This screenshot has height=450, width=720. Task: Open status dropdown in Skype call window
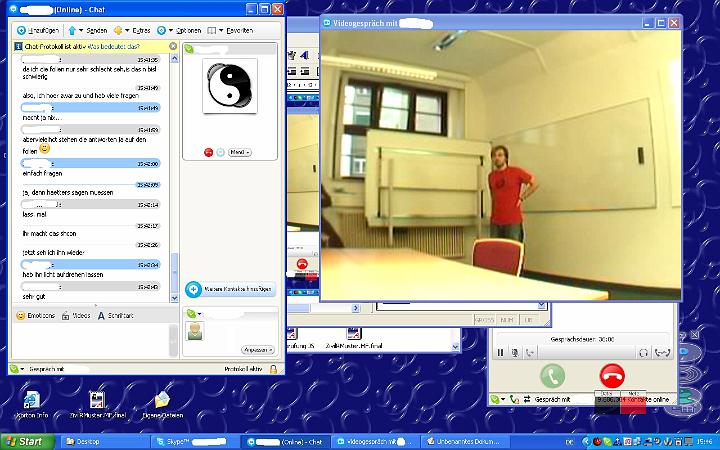point(497,399)
